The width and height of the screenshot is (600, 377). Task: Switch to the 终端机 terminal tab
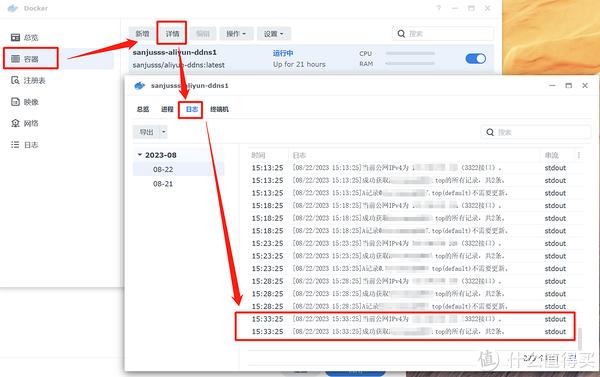pyautogui.click(x=219, y=109)
